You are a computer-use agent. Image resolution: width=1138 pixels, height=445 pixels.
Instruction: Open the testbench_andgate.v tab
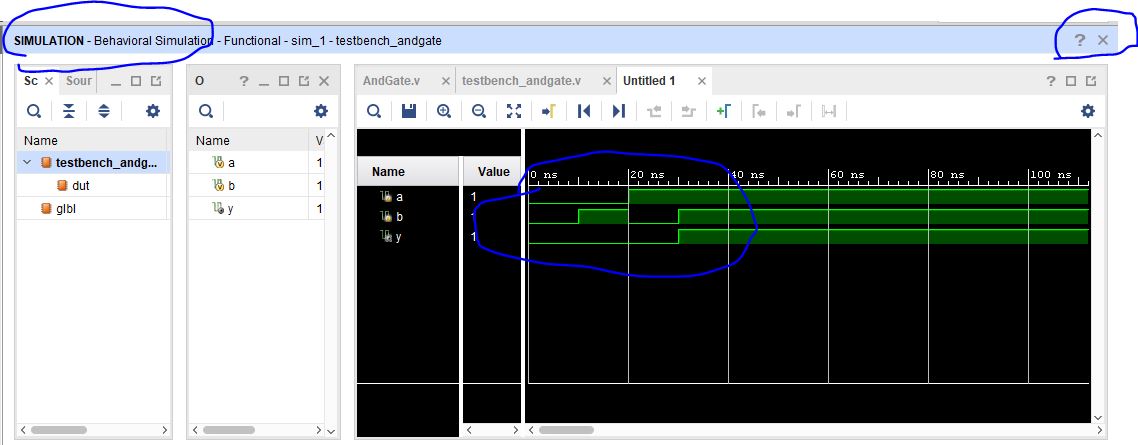click(x=521, y=81)
